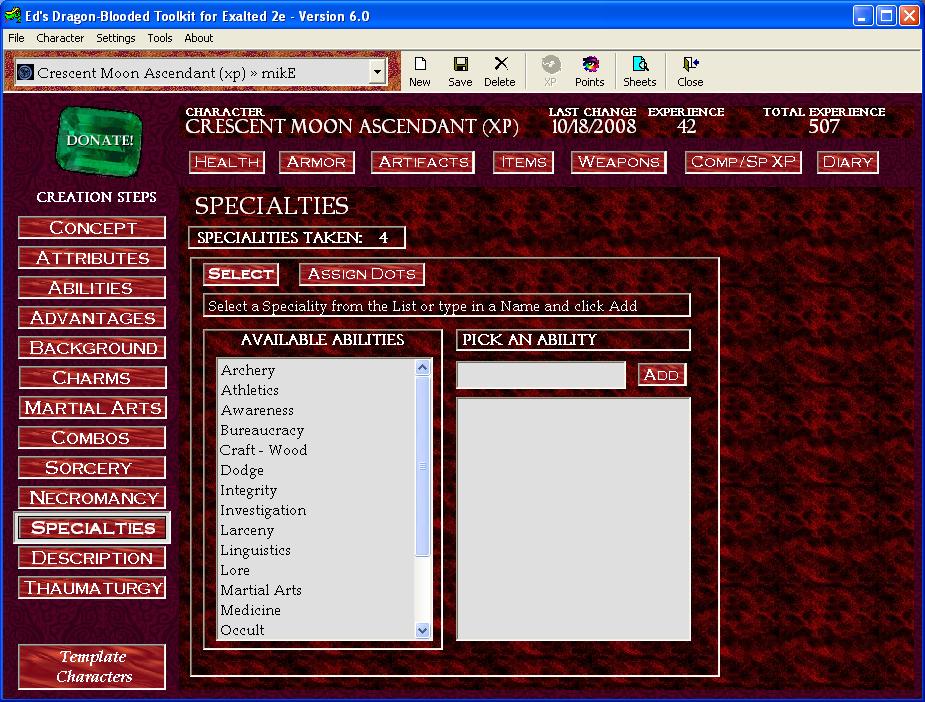Go to the Description creation step
Screen dimensions: 925x702
pyautogui.click(x=92, y=558)
